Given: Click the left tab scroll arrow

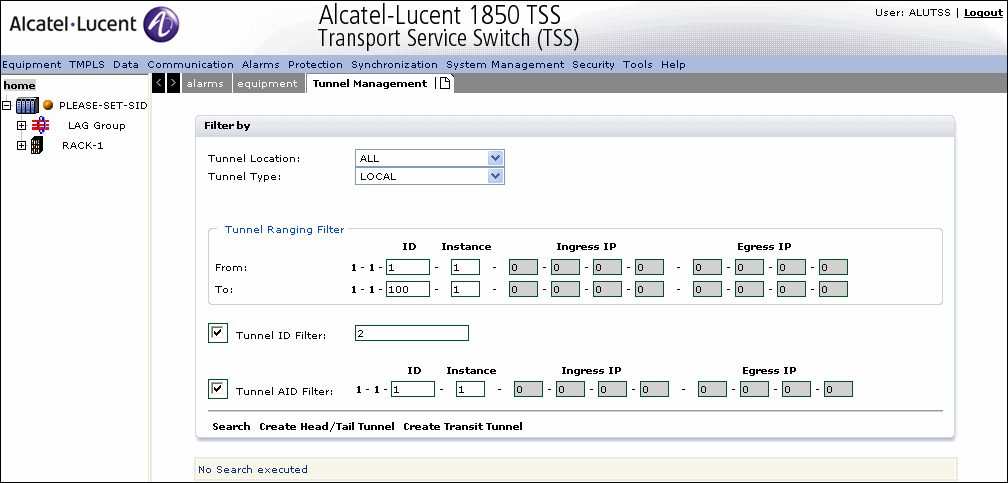Looking at the screenshot, I should point(159,83).
